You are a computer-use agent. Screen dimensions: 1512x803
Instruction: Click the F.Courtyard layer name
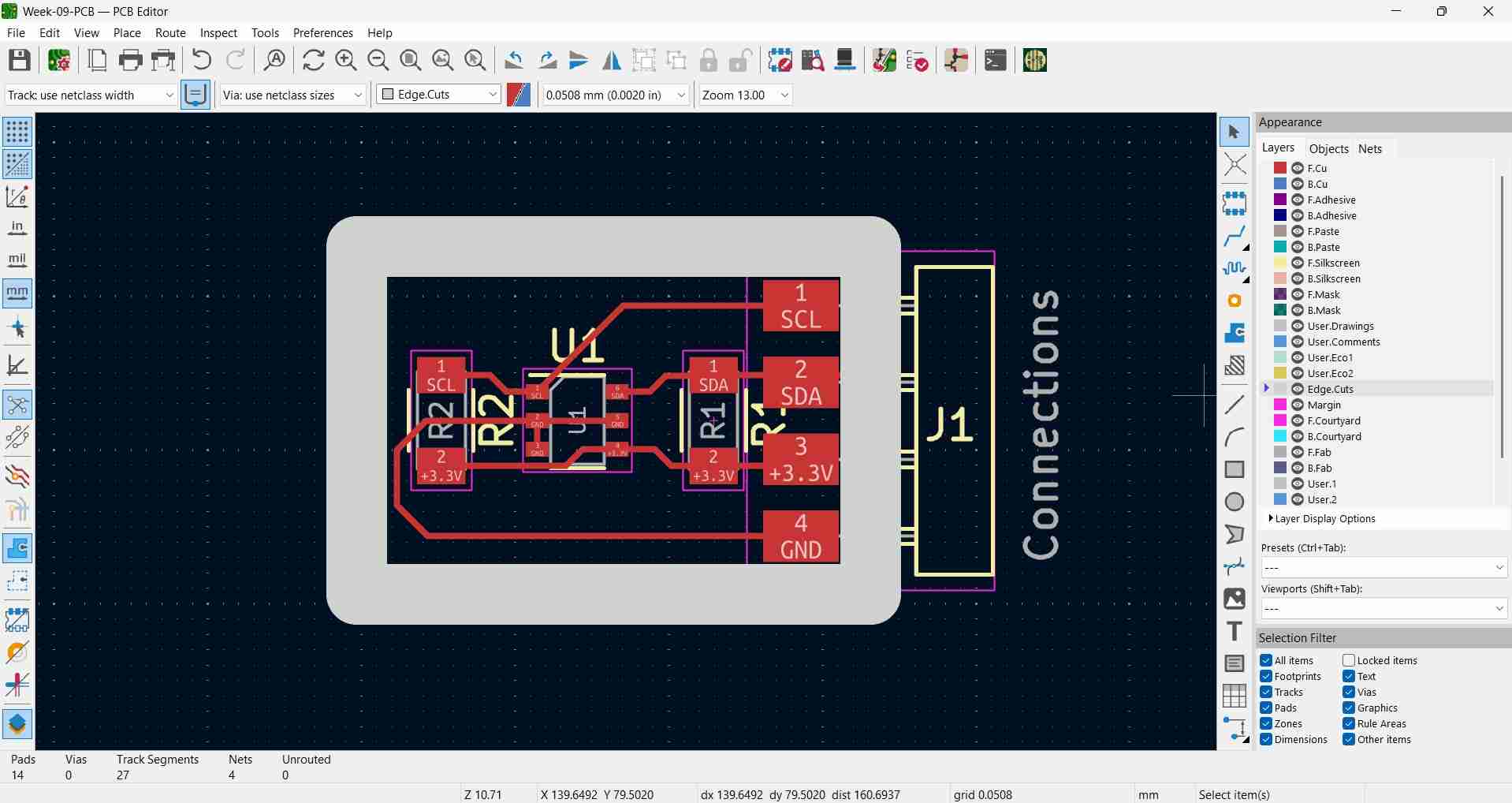tap(1334, 420)
